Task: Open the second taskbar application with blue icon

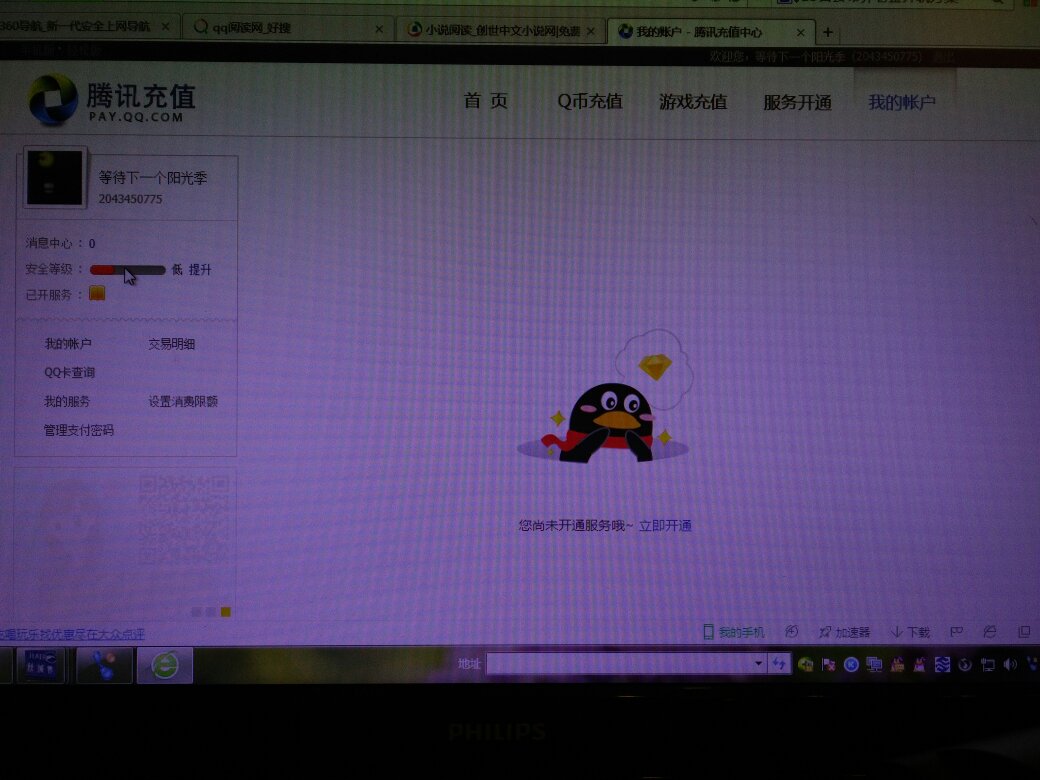Action: click(x=103, y=665)
